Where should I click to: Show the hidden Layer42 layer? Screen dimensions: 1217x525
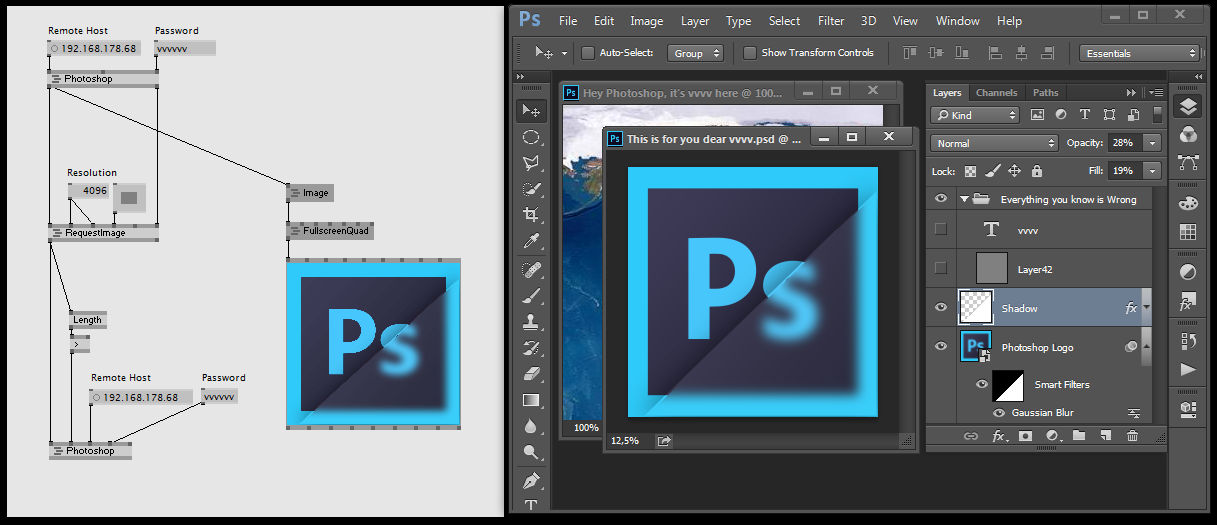pos(940,268)
